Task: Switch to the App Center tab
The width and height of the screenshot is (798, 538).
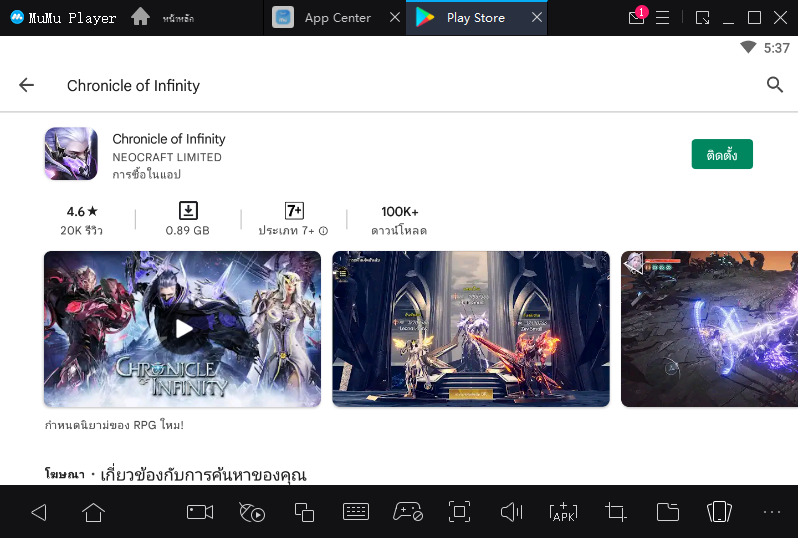Action: coord(324,18)
